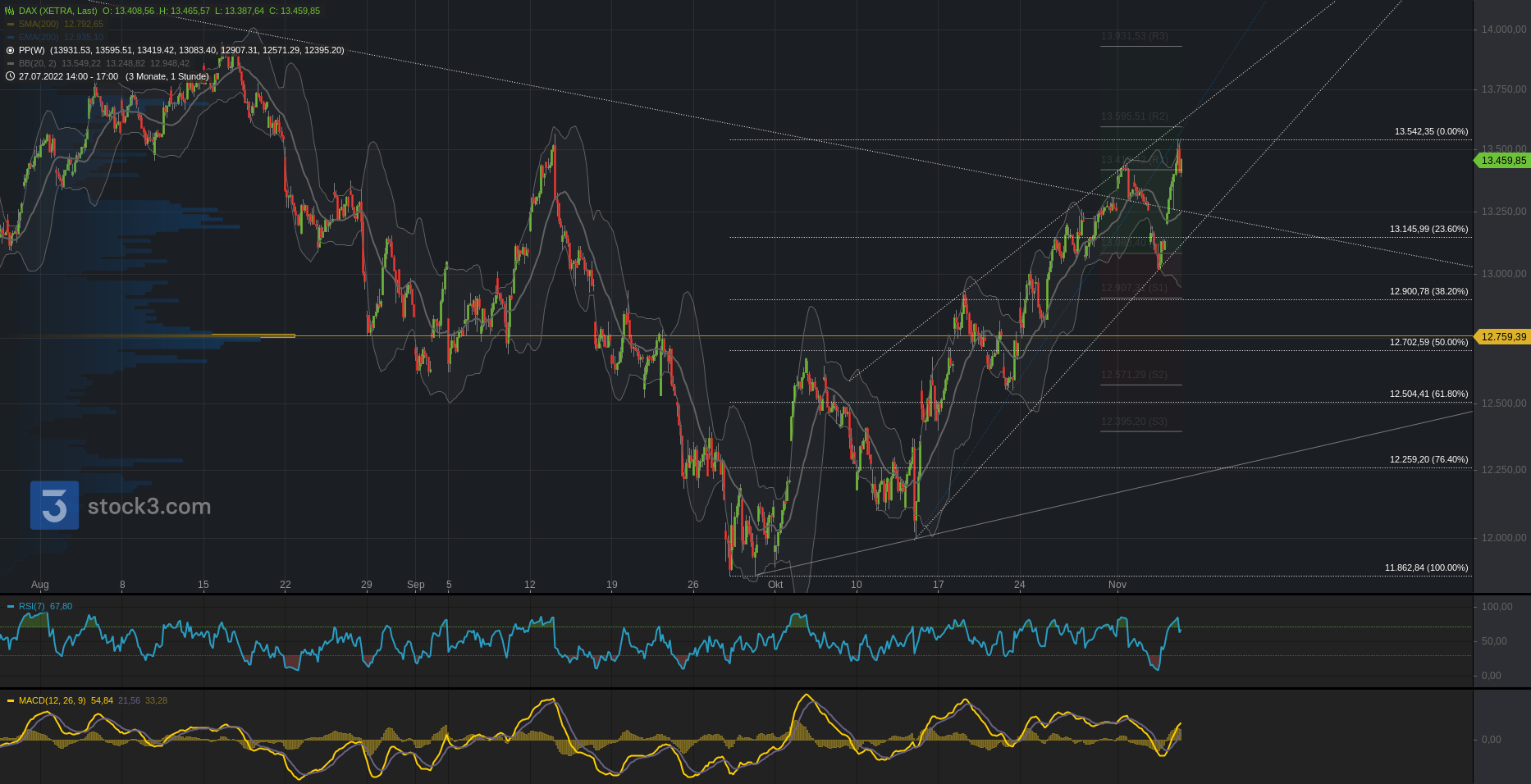Click the clock icon next to the date range
This screenshot has height=784, width=1531.
[x=10, y=76]
